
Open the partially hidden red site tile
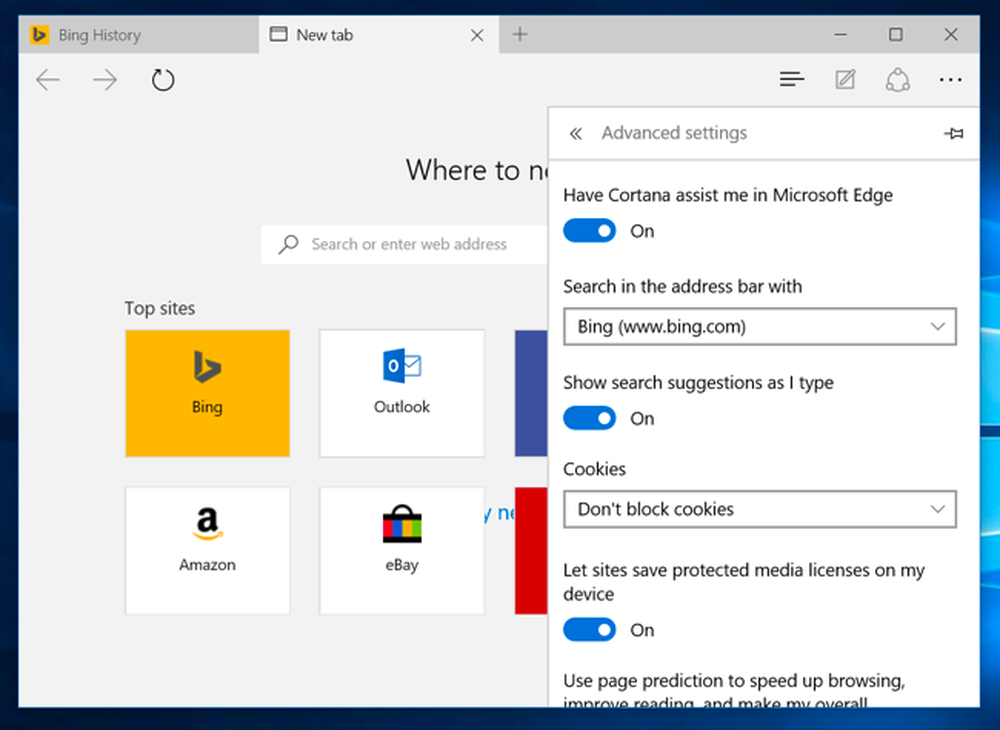pyautogui.click(x=531, y=551)
